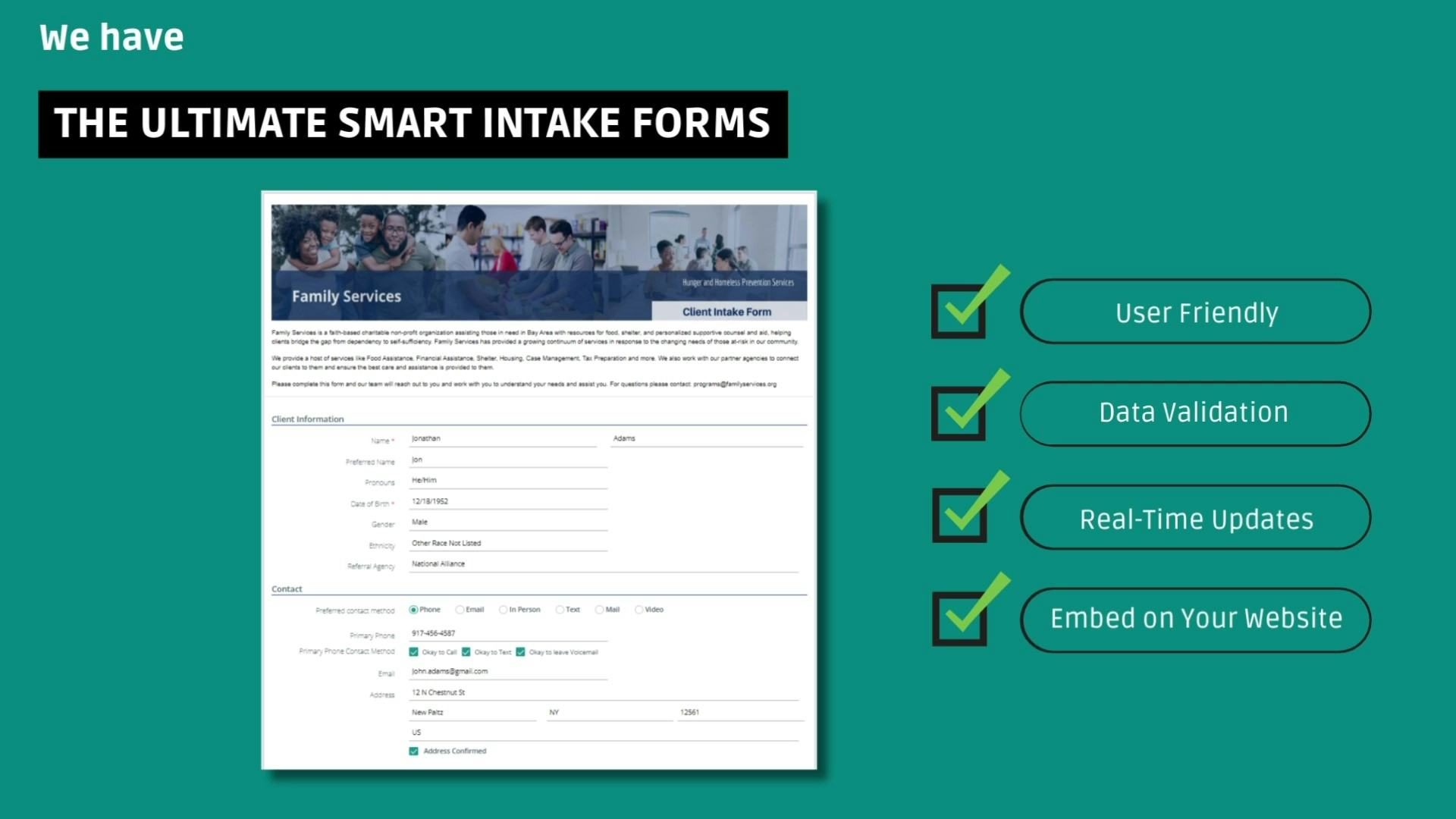Open the Gender field showing Male
Viewport: 1456px width, 819px height.
508,522
